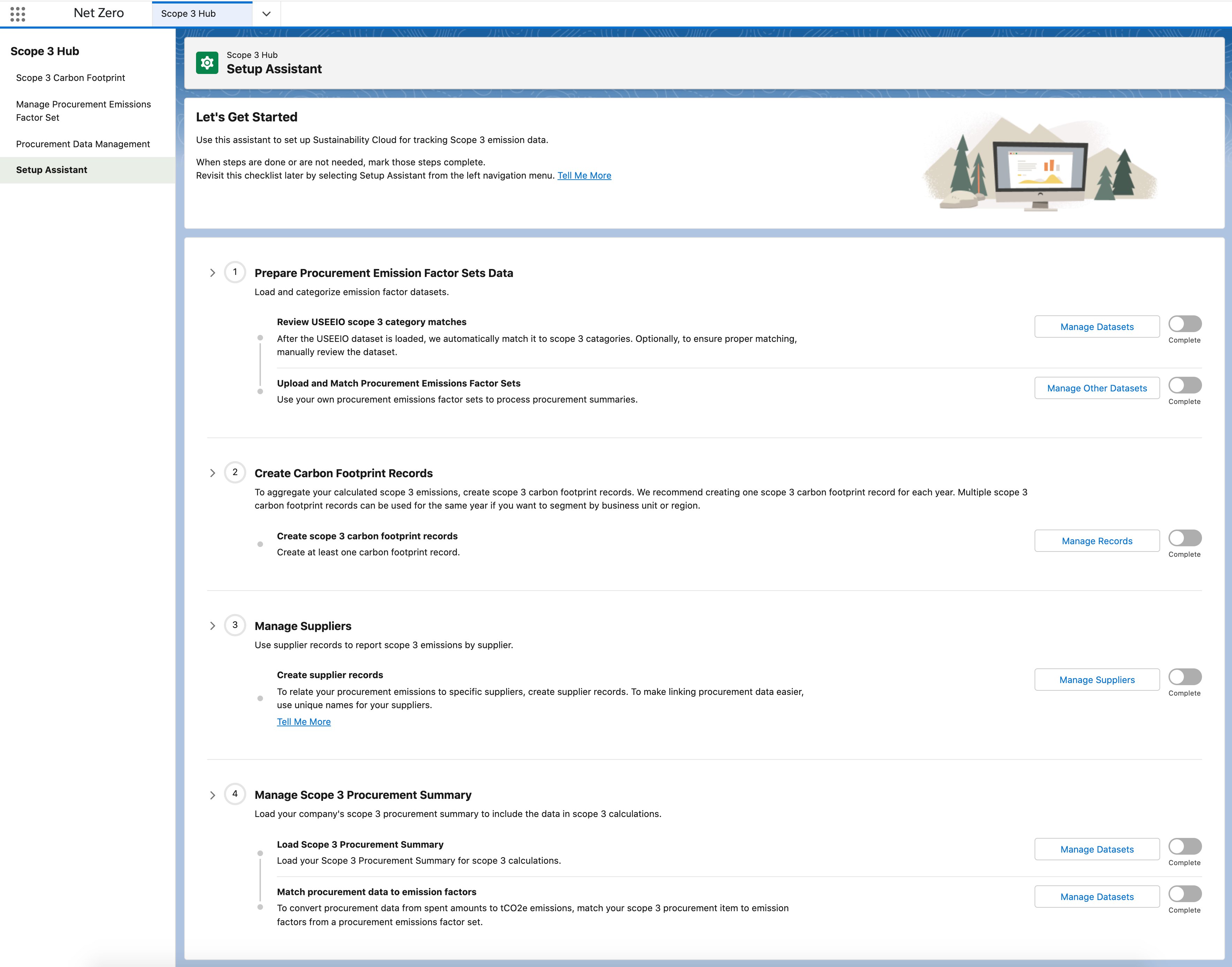Select Setup Assistant in left navigation

click(x=88, y=170)
